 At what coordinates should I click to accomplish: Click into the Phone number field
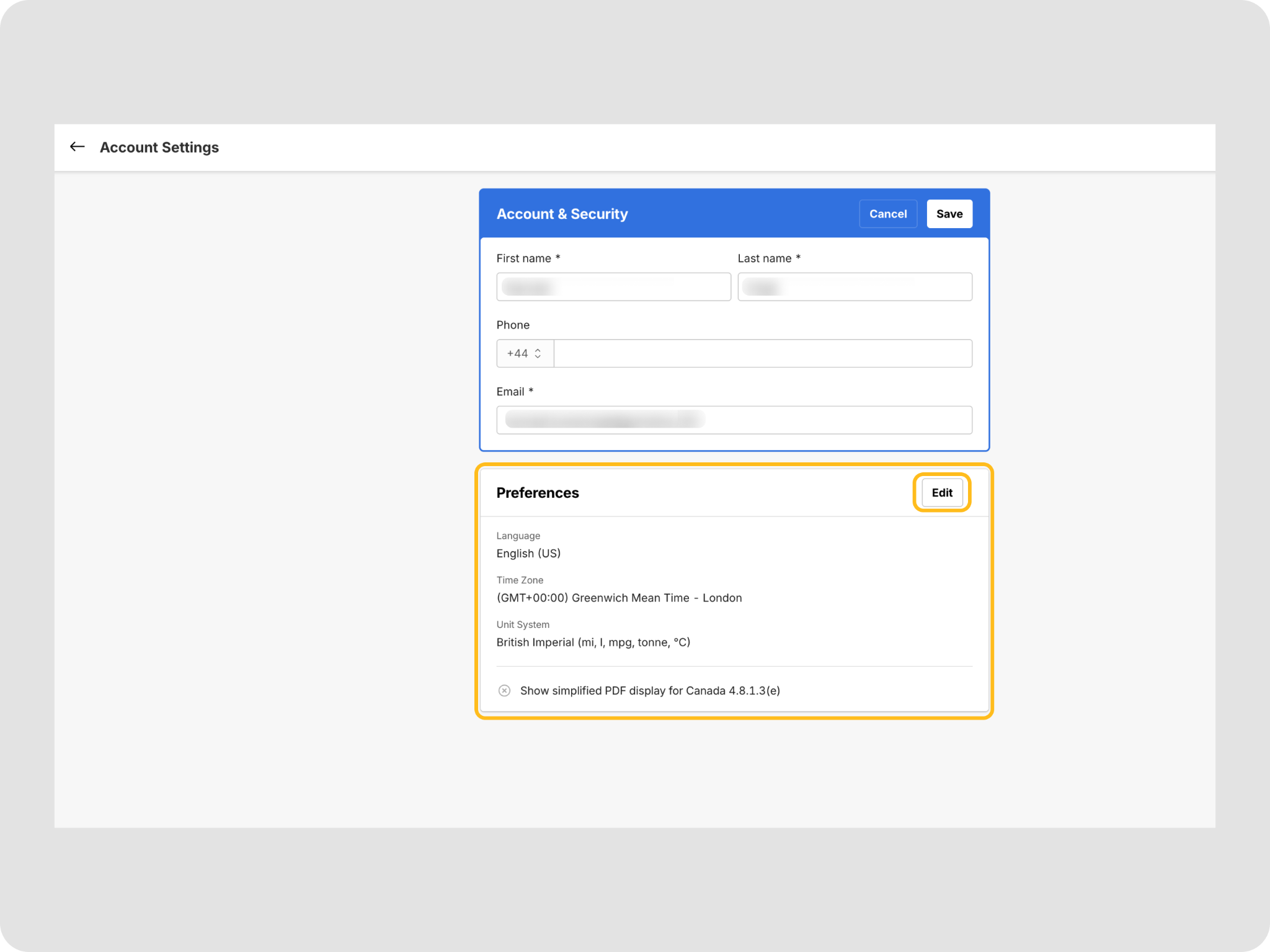click(762, 353)
